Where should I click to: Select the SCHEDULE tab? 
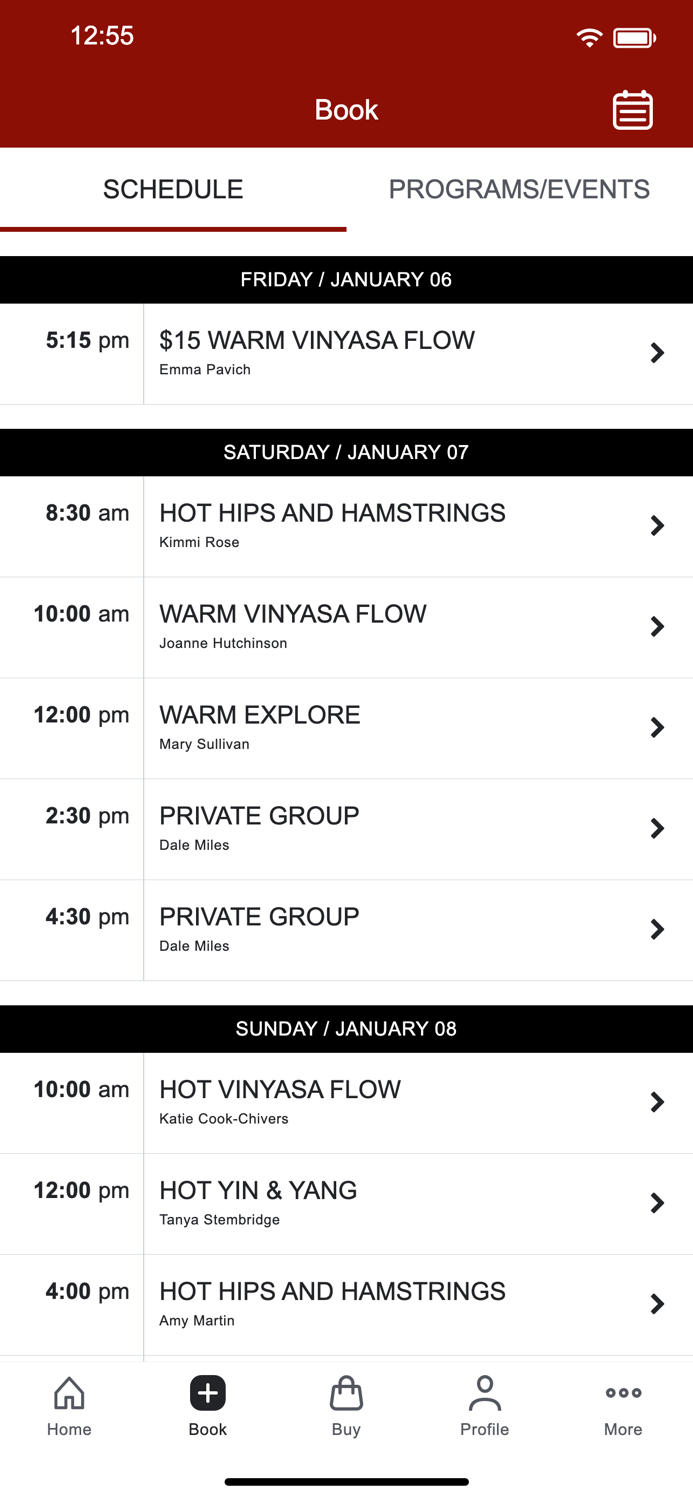pos(172,189)
